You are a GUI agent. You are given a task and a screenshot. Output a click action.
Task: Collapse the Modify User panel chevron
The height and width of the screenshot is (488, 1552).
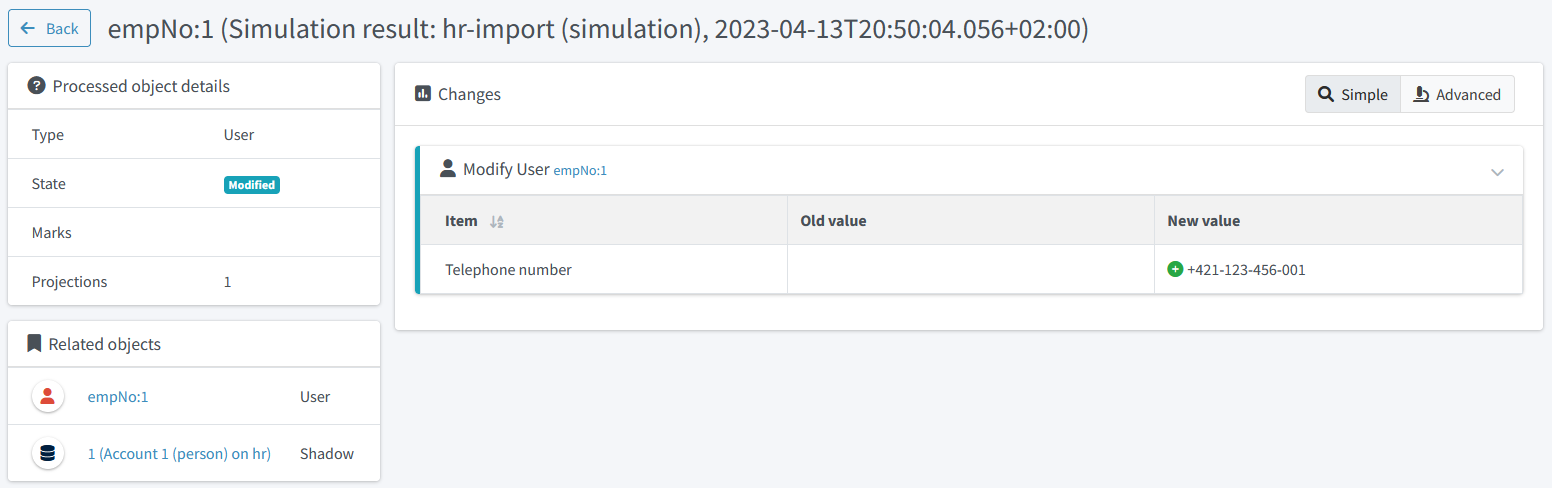pos(1497,172)
